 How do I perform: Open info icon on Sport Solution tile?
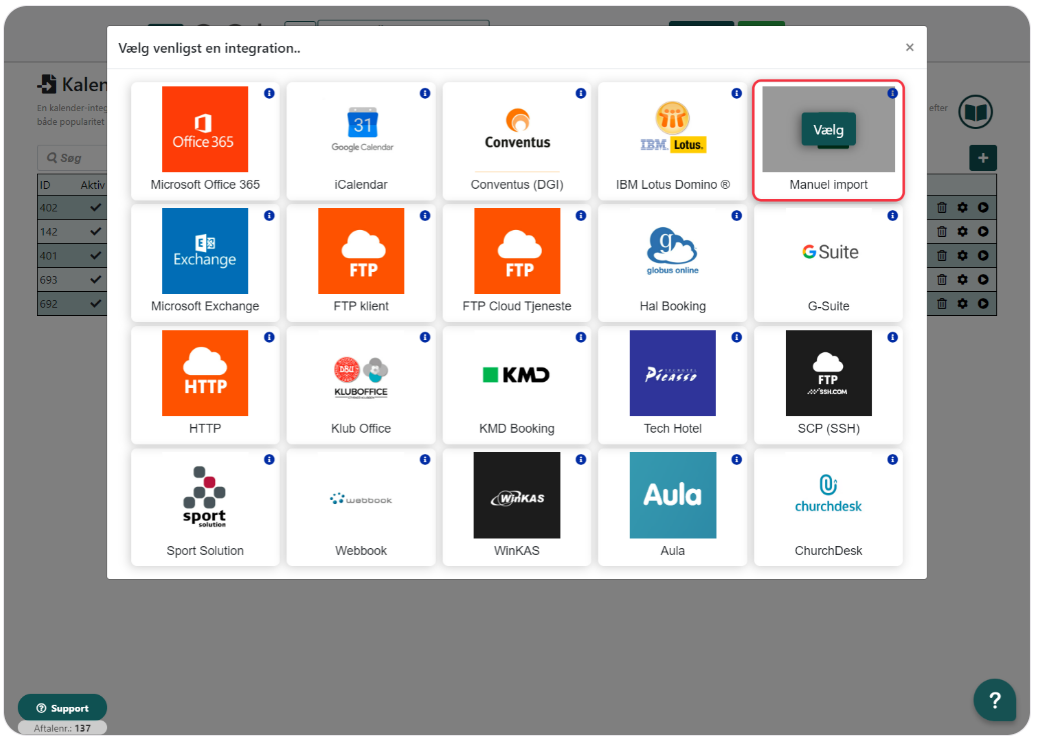point(269,460)
